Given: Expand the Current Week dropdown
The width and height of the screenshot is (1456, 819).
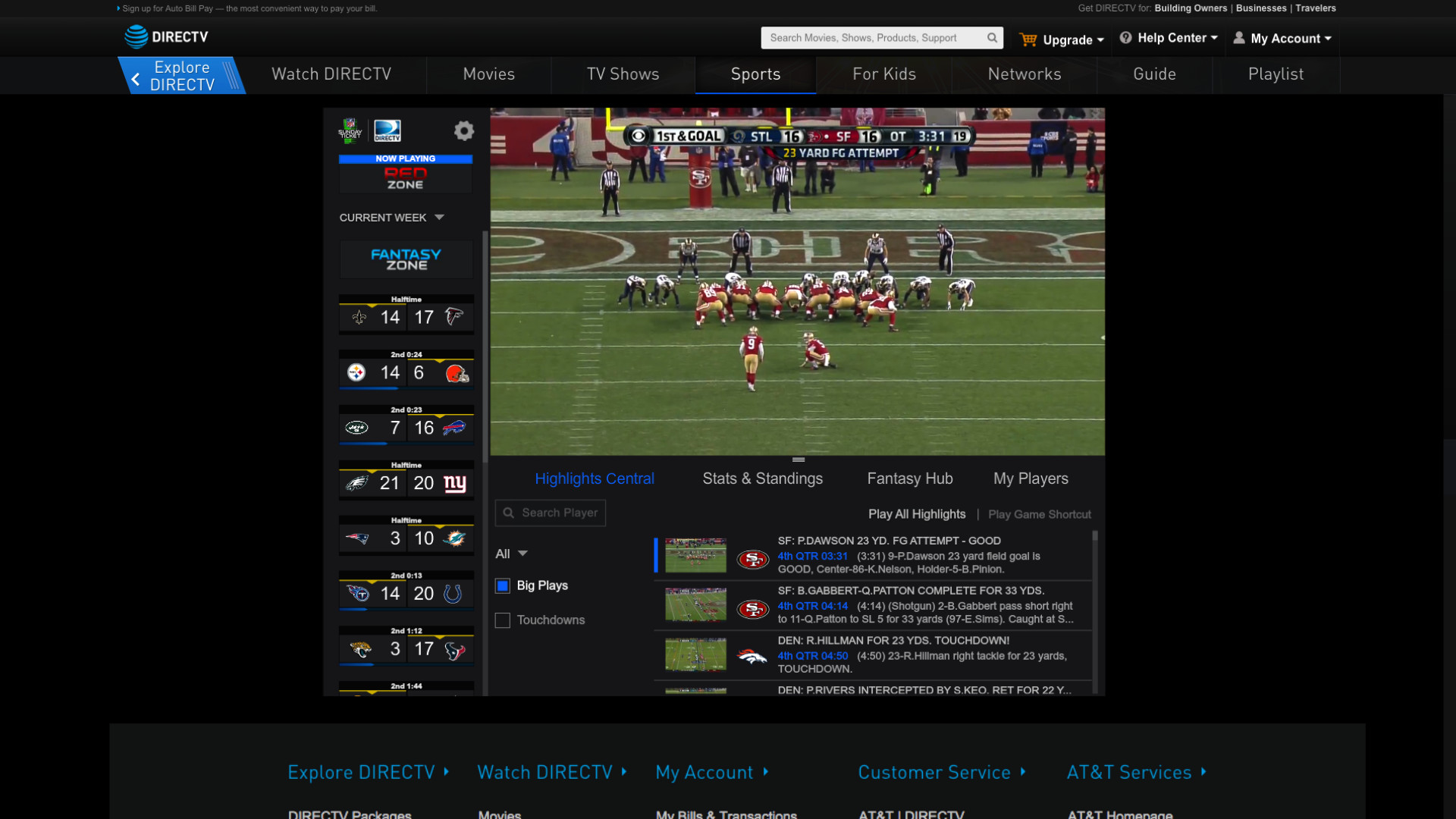Looking at the screenshot, I should pyautogui.click(x=391, y=218).
